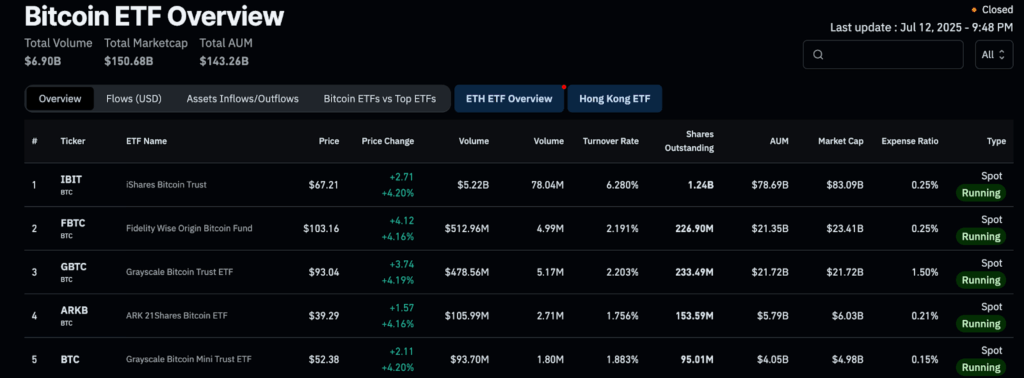Click the $21.35B AUM value
The image size is (1024, 378).
tap(771, 228)
